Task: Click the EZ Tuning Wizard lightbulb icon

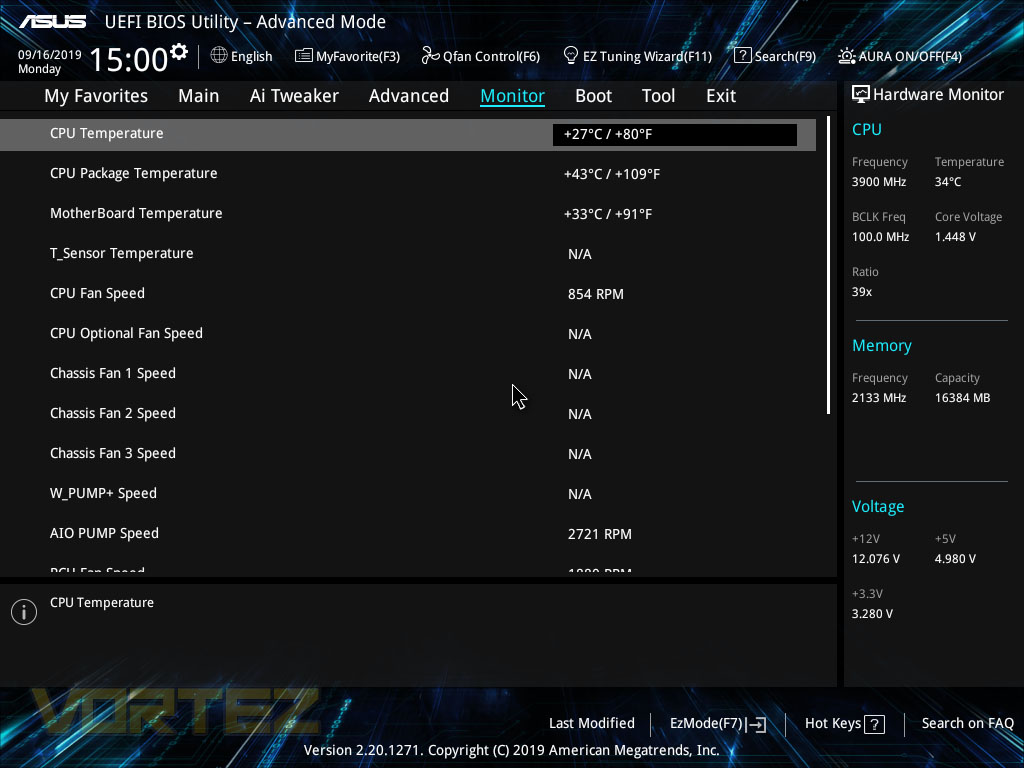Action: (x=571, y=56)
